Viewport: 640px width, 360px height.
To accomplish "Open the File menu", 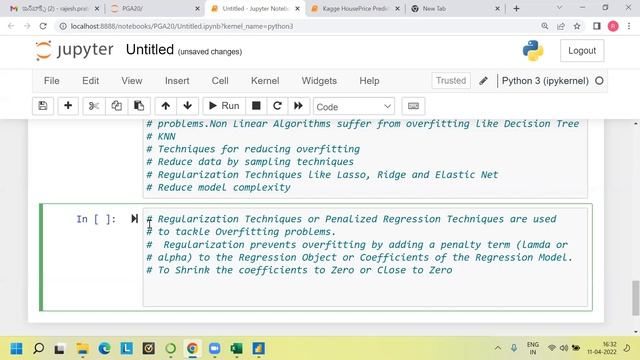I will [x=51, y=81].
